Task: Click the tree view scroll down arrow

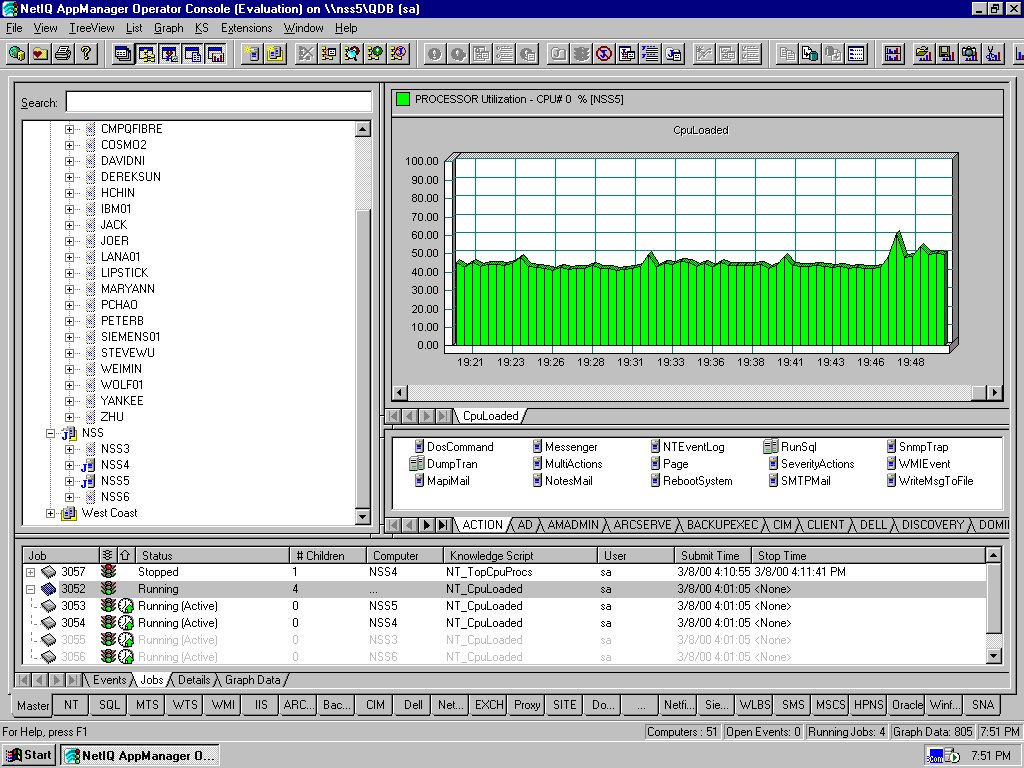Action: point(363,517)
